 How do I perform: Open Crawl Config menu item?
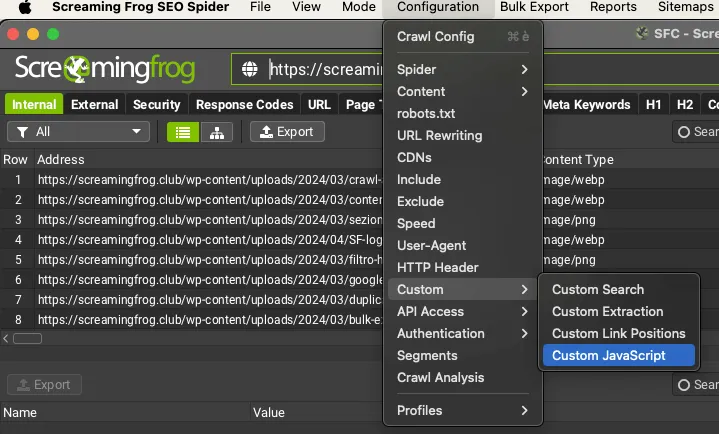pyautogui.click(x=436, y=37)
